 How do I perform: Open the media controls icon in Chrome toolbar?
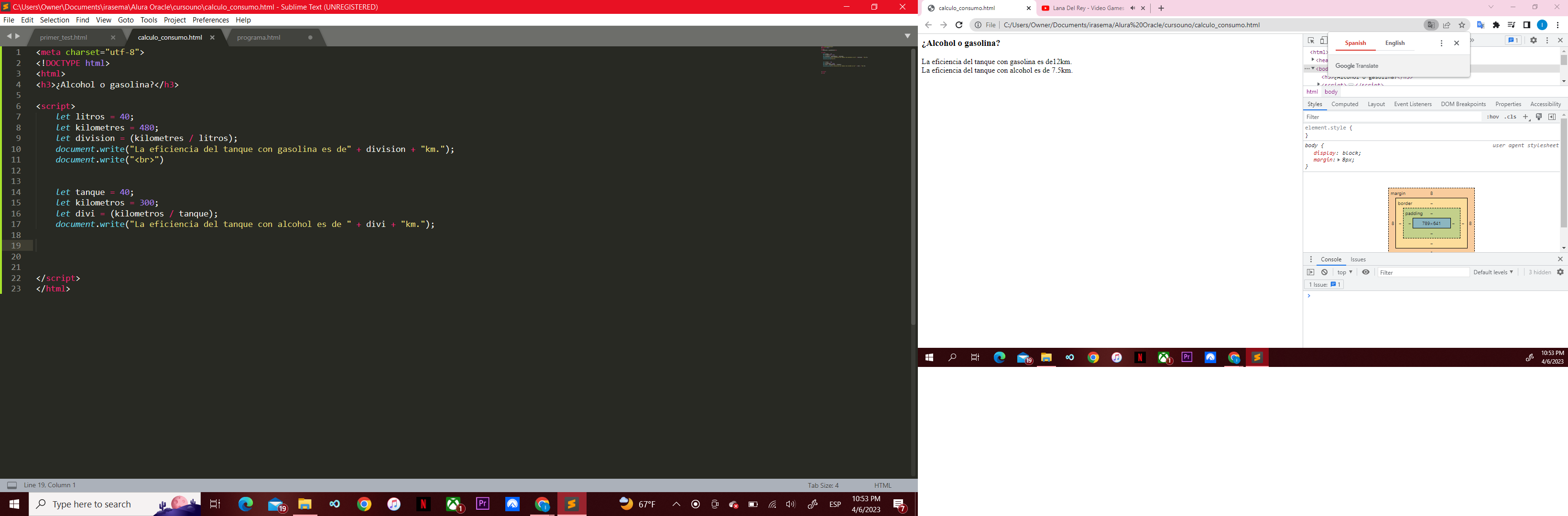click(1512, 25)
